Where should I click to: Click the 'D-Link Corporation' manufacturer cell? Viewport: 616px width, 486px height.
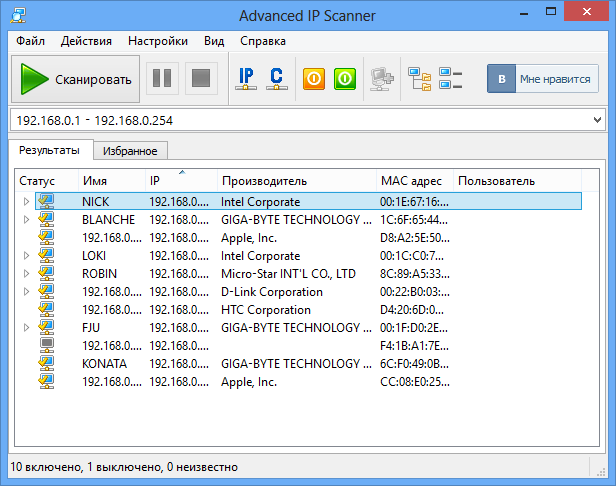click(x=272, y=292)
